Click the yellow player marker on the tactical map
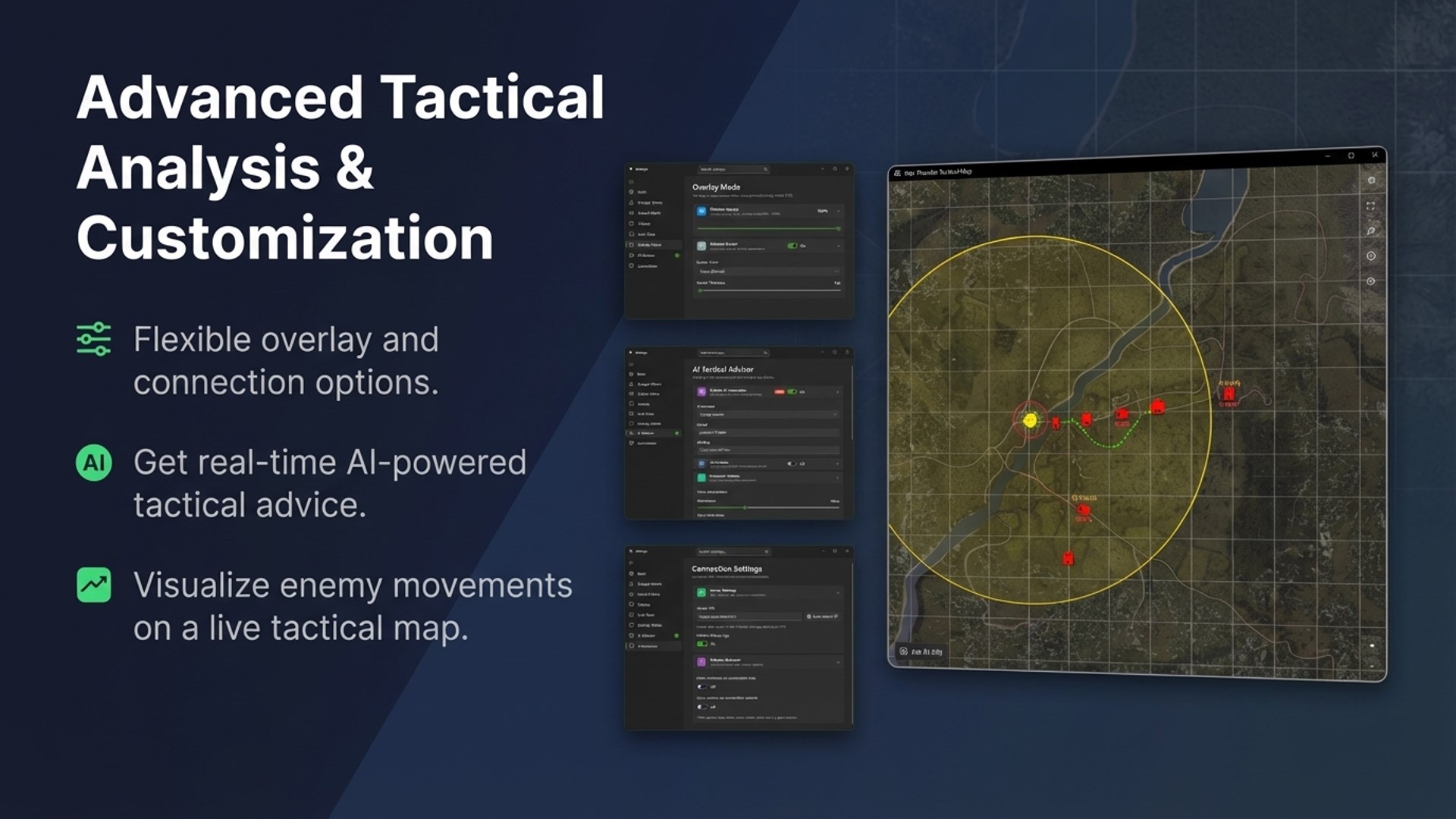Image resolution: width=1456 pixels, height=819 pixels. (x=1030, y=419)
